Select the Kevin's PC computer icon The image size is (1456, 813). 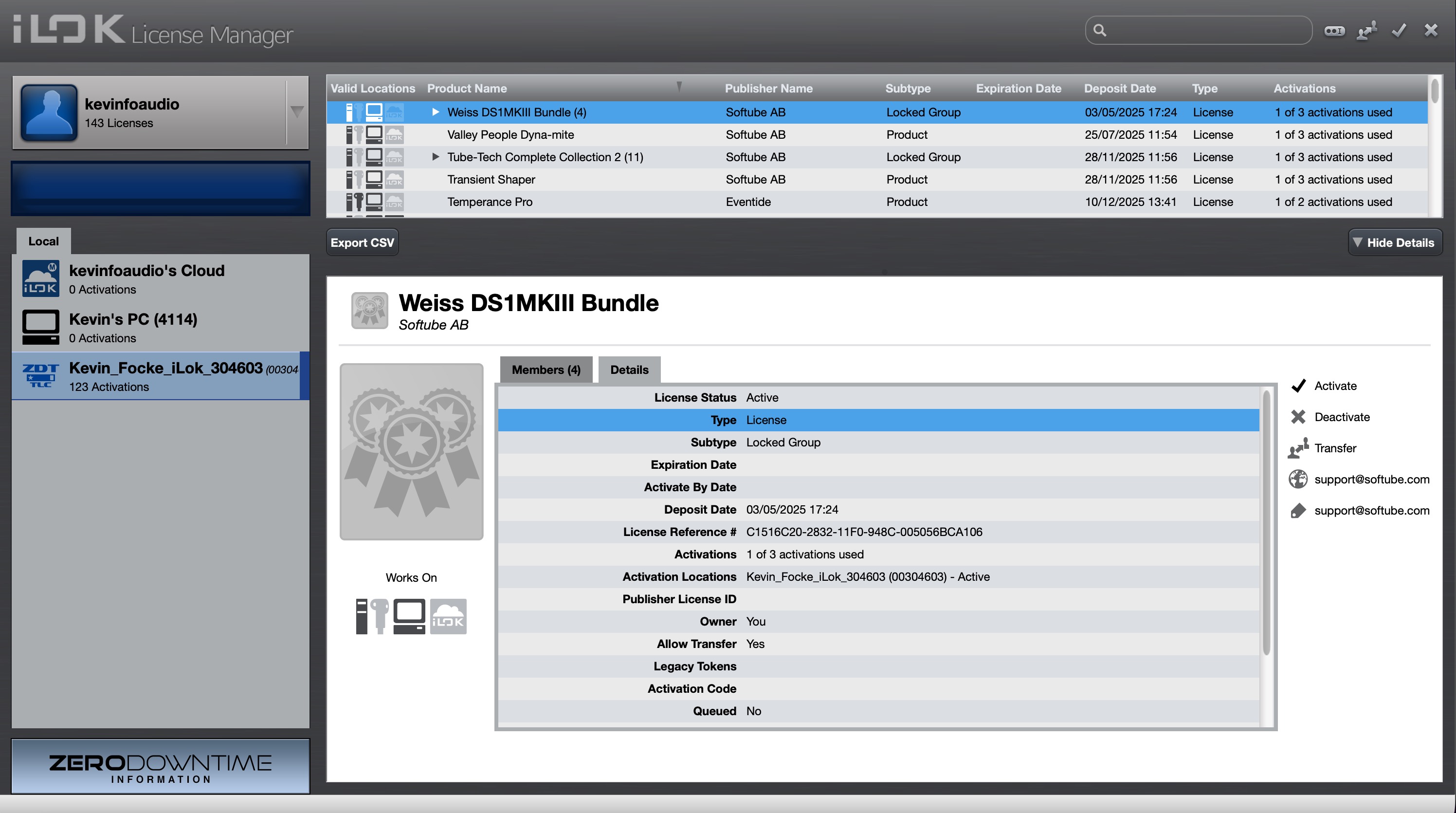pos(41,327)
